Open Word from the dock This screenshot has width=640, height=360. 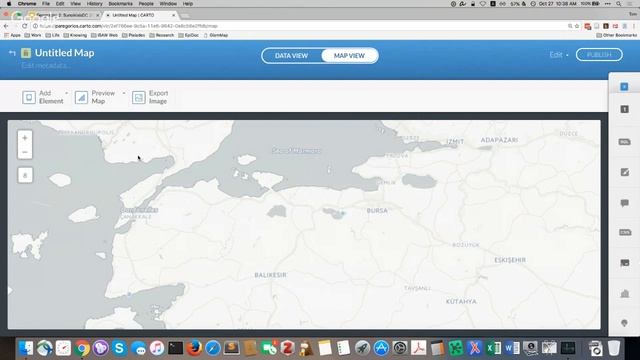tap(511, 348)
